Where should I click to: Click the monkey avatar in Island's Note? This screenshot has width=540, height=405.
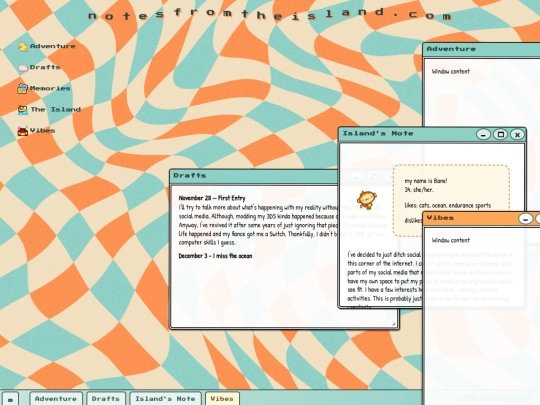tap(366, 200)
